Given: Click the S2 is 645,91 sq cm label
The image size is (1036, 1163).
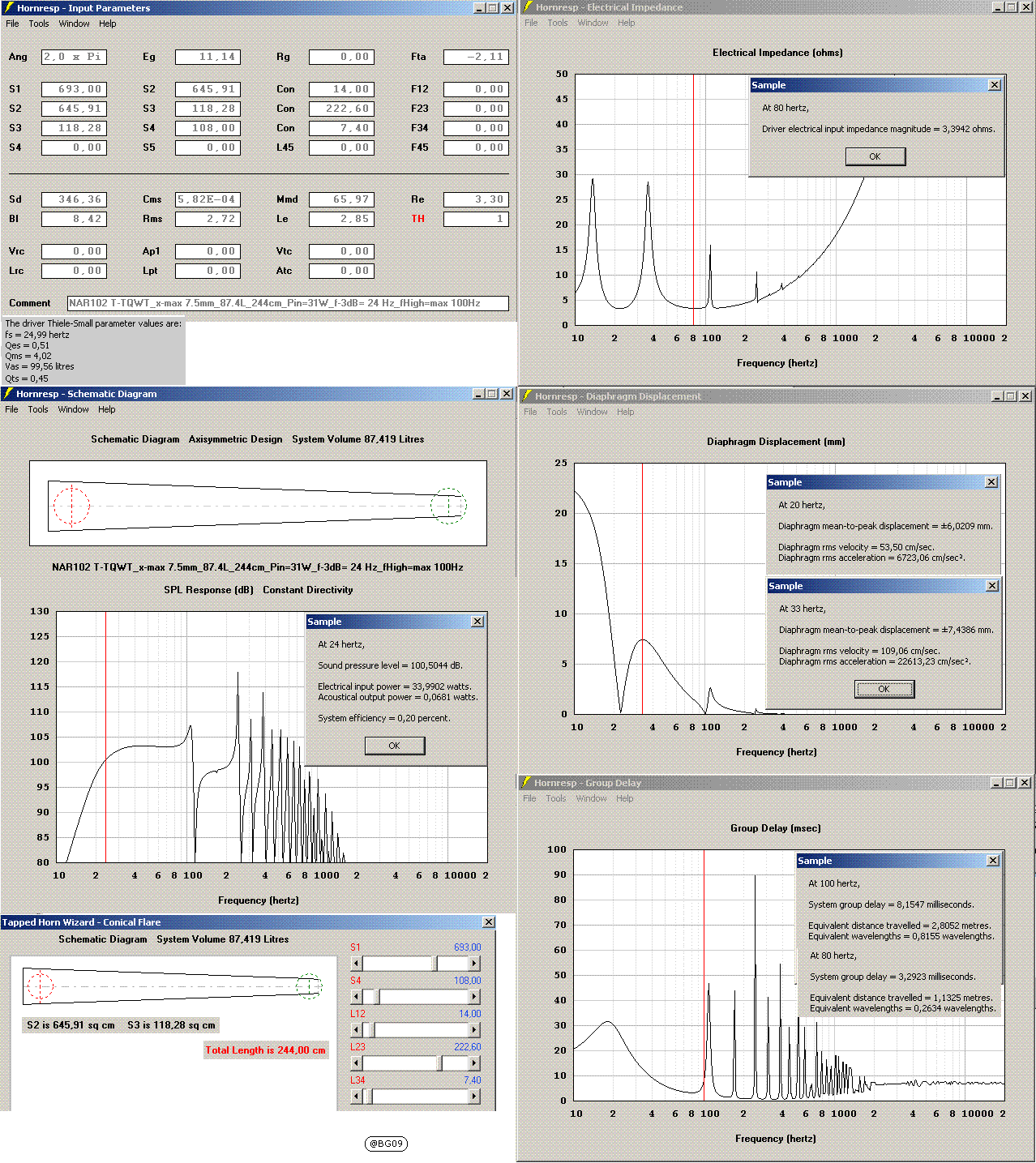Looking at the screenshot, I should [x=71, y=1025].
